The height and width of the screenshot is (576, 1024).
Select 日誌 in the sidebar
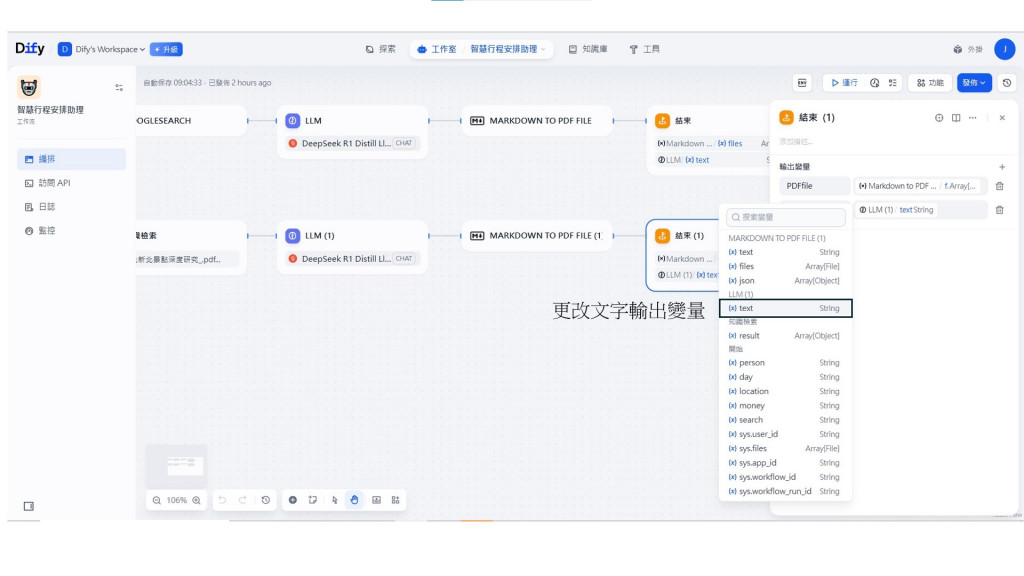pos(71,206)
